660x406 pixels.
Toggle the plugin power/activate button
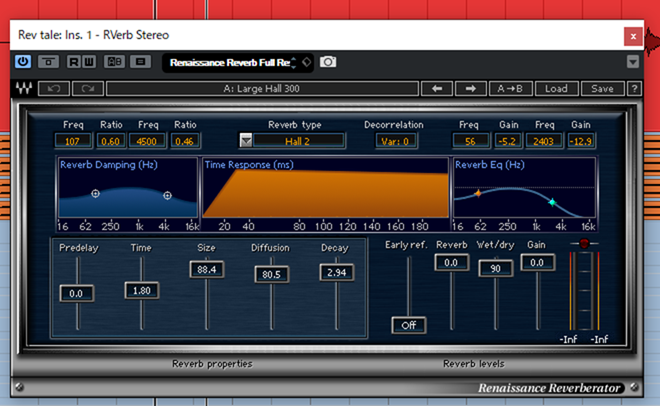click(x=23, y=62)
